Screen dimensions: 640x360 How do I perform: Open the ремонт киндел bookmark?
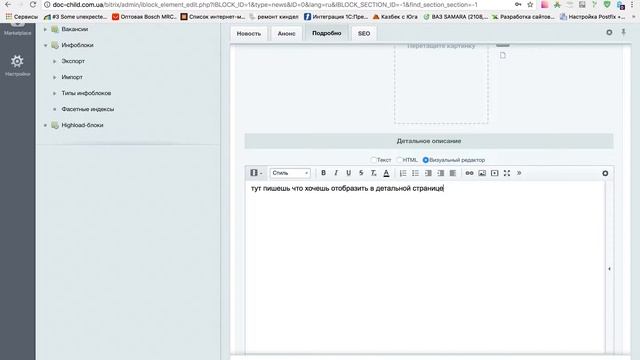[274, 17]
